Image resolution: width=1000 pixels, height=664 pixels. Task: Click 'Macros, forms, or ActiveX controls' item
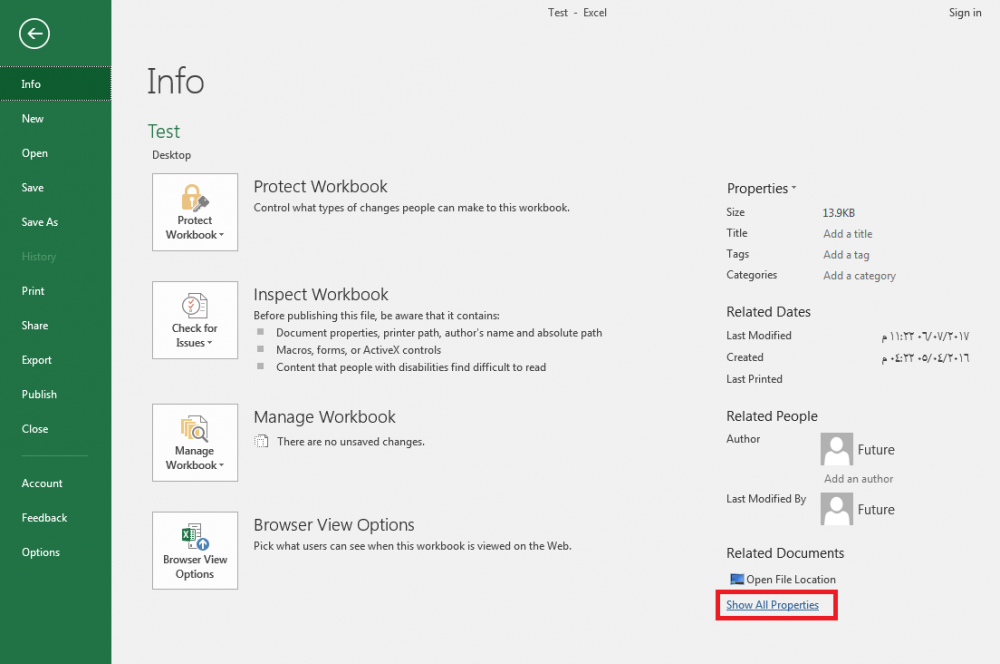coord(358,350)
